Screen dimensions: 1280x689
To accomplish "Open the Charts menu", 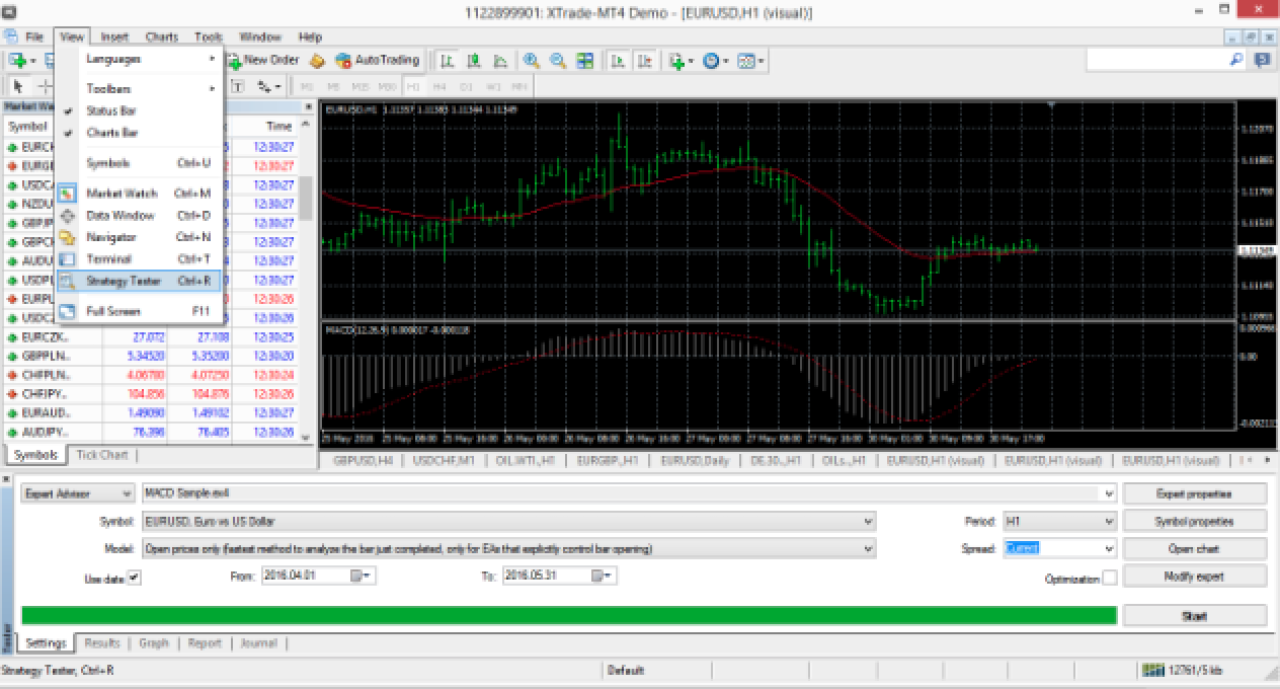I will coord(161,37).
